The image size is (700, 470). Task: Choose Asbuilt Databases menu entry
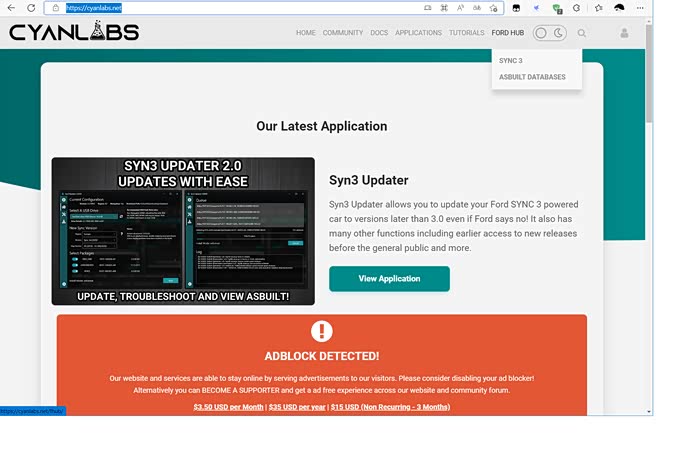tap(532, 77)
